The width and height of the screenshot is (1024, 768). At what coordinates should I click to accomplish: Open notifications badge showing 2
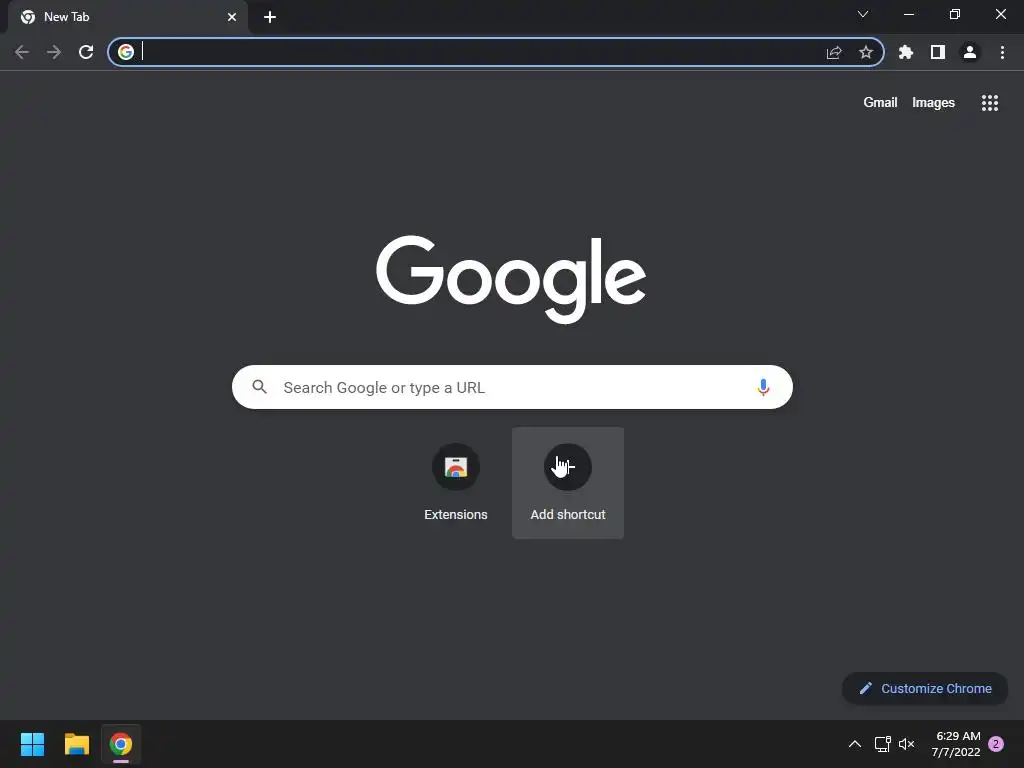coord(996,744)
